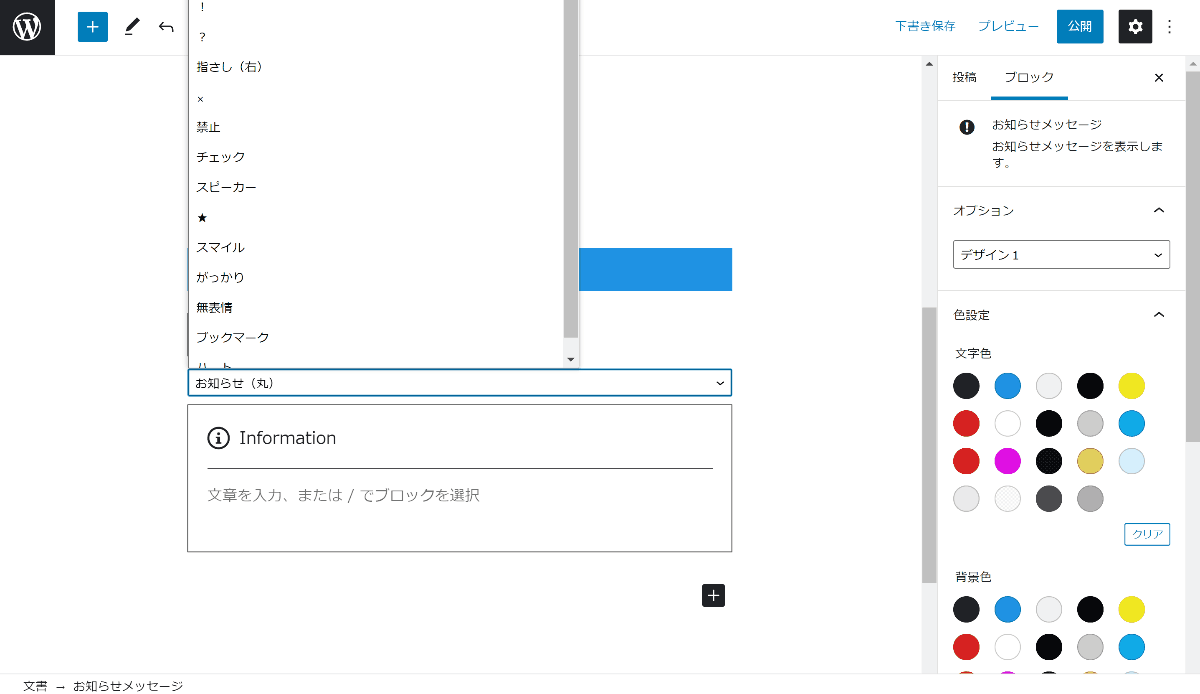The width and height of the screenshot is (1200, 694).
Task: Collapse the オプション section
Action: point(1159,211)
